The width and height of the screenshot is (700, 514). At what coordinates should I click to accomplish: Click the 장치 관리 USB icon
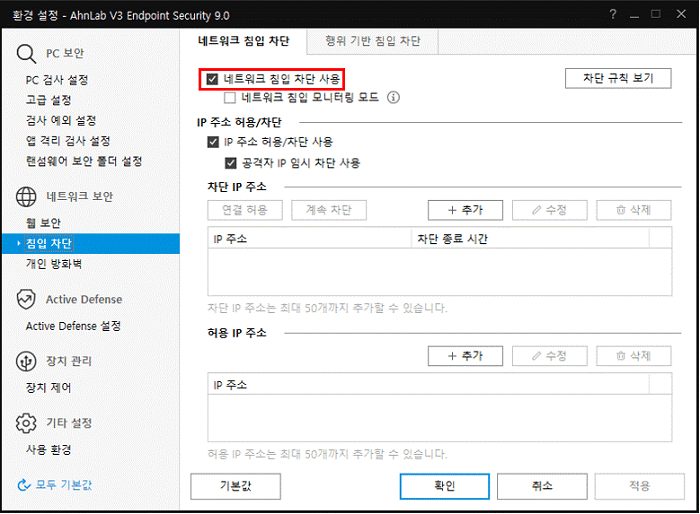click(x=26, y=361)
